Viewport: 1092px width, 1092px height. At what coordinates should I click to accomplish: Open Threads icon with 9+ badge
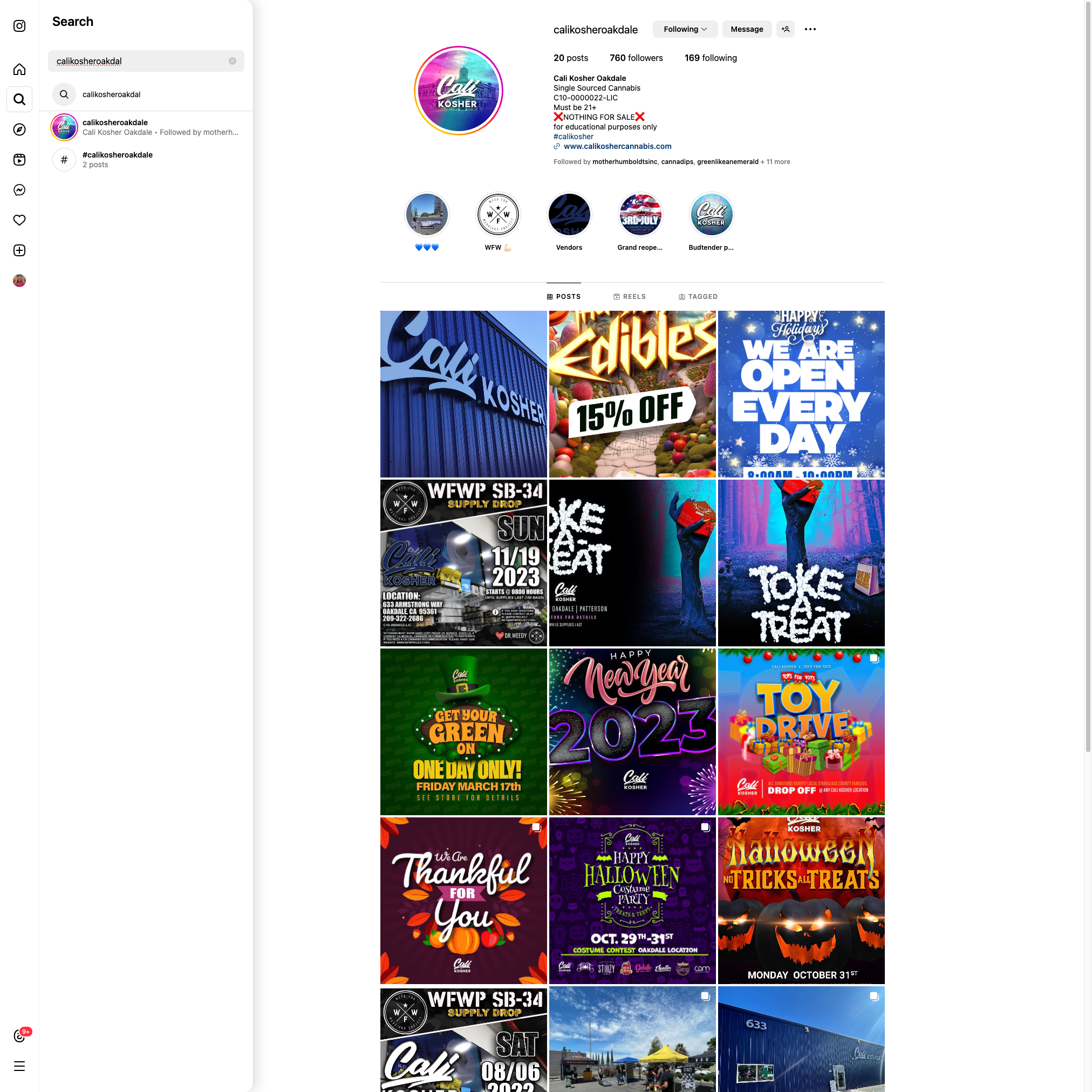click(x=19, y=1036)
